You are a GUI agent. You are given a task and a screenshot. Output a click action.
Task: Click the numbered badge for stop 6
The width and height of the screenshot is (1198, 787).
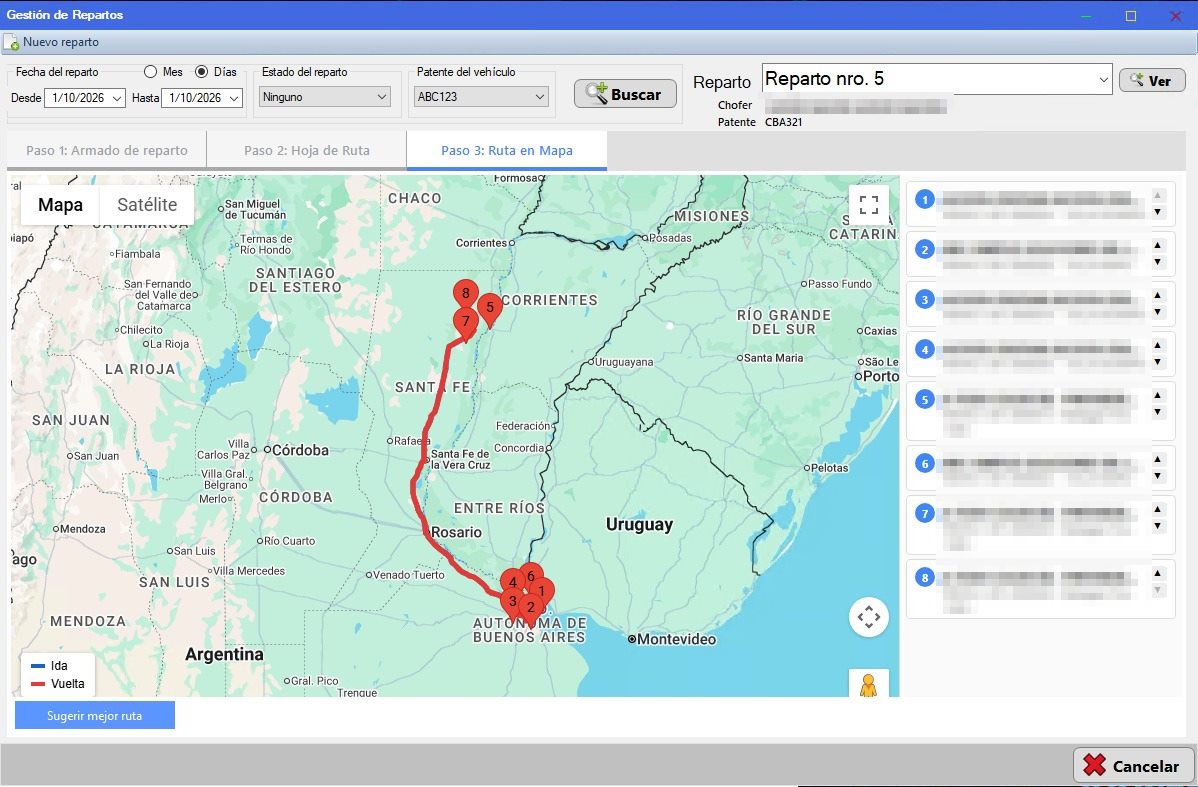coord(924,464)
